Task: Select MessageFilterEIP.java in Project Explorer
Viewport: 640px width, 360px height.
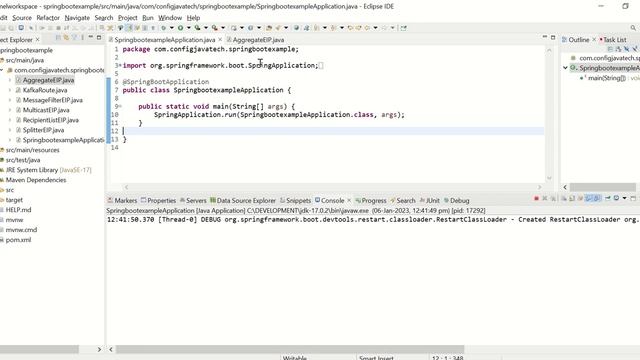Action: click(x=53, y=100)
